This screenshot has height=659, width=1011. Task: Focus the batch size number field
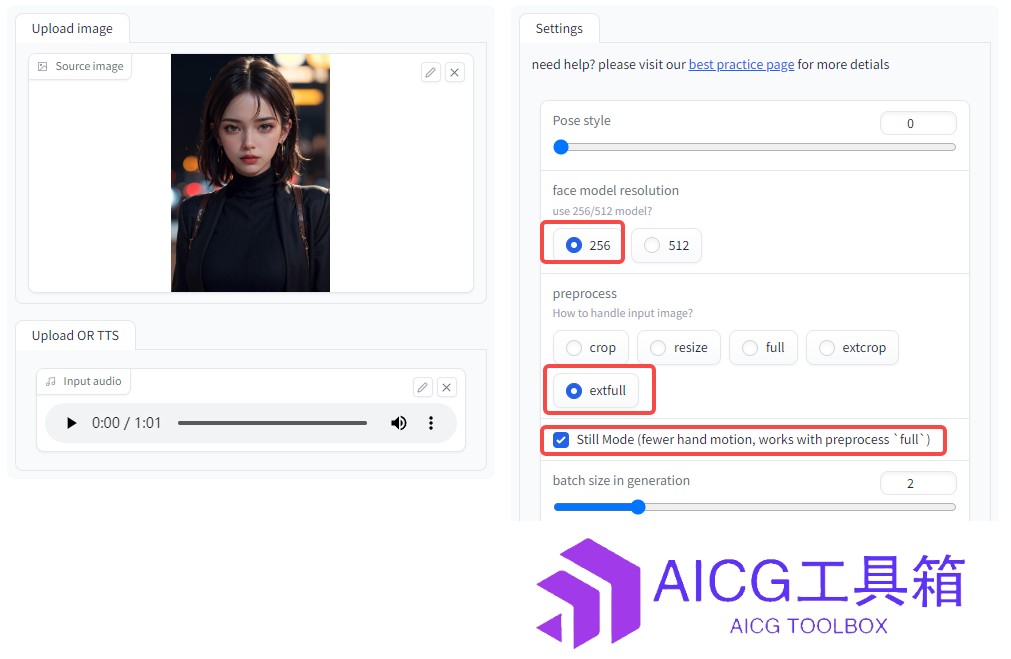[x=918, y=483]
